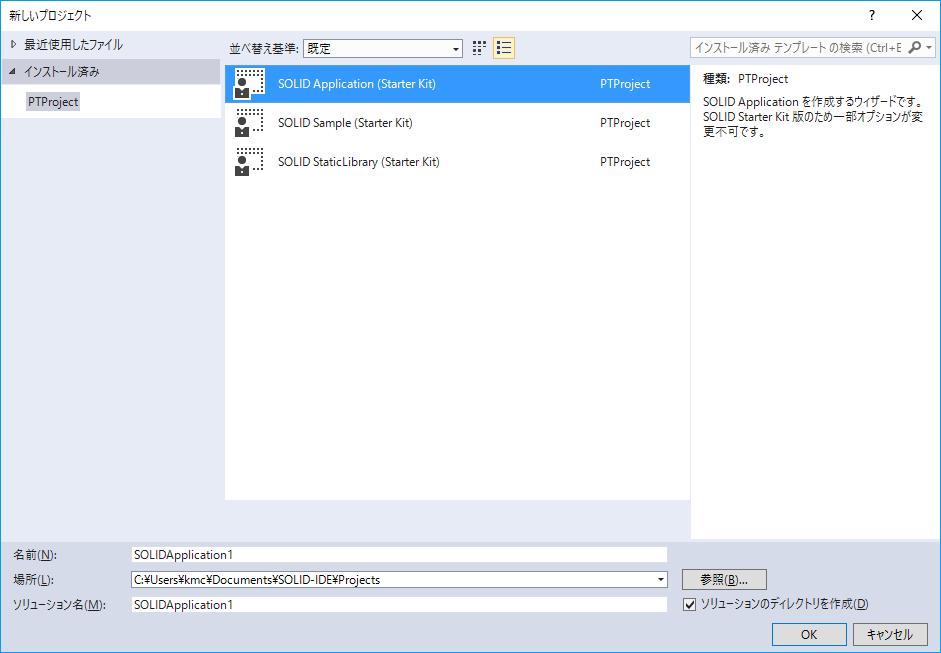Expand the recently used files node
The height and width of the screenshot is (653, 941).
coord(13,45)
